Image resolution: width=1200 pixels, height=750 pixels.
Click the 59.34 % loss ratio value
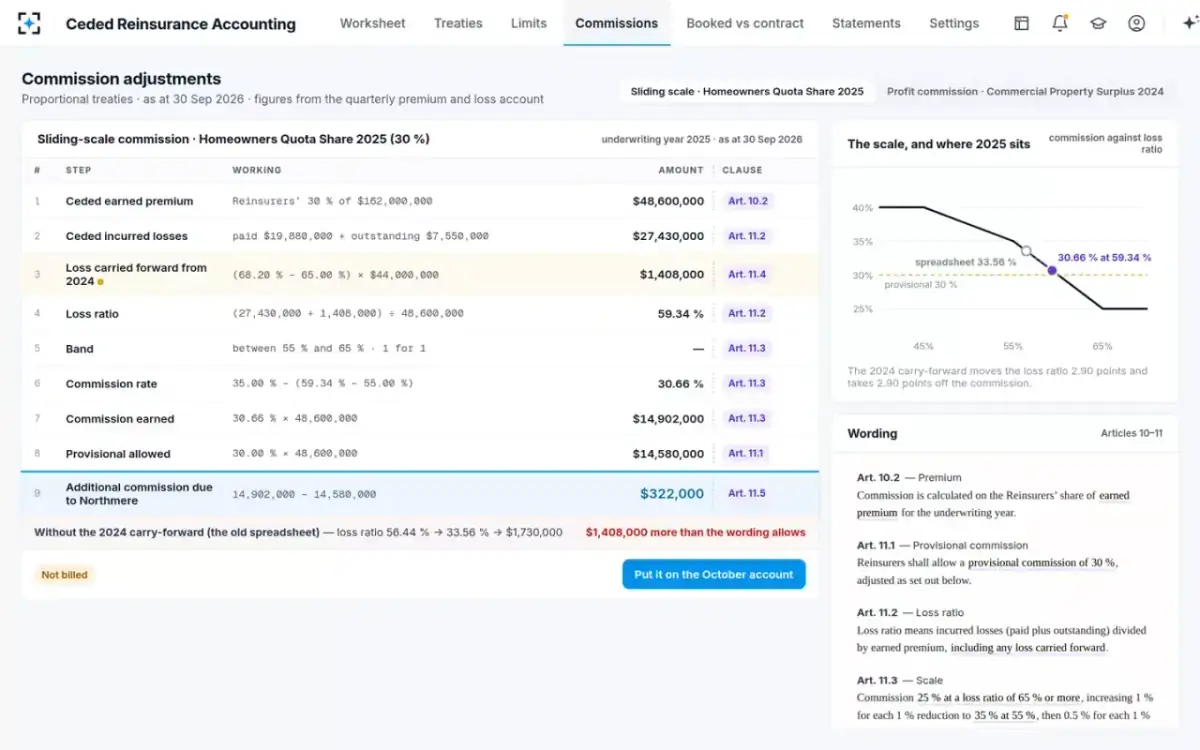(680, 314)
